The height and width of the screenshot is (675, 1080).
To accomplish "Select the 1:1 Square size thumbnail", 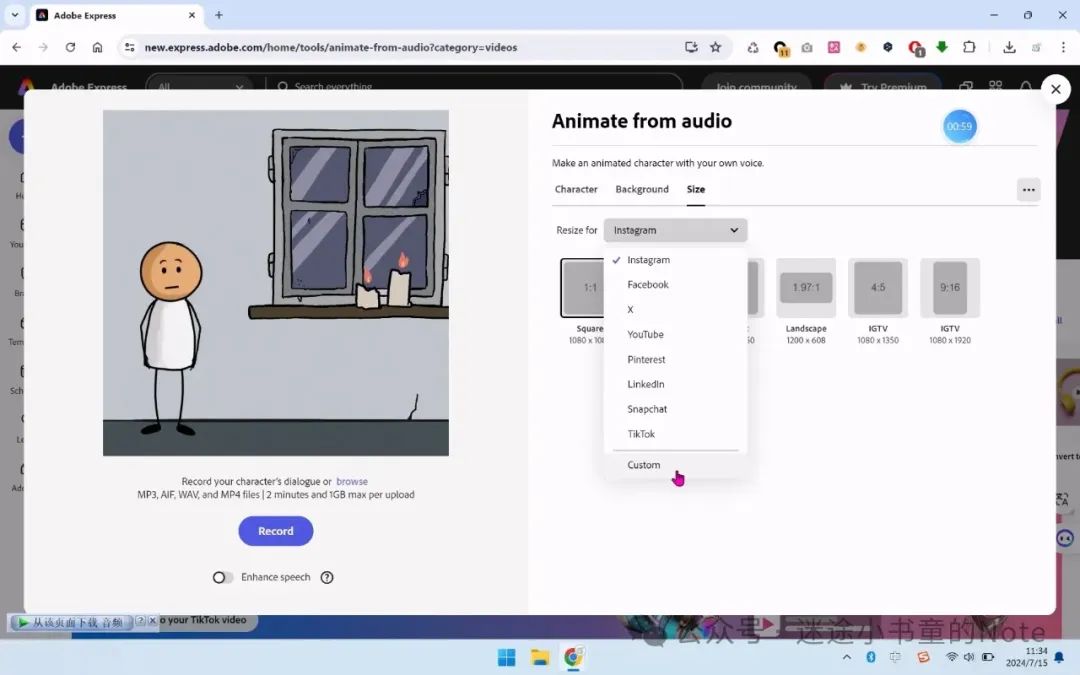I will click(583, 288).
